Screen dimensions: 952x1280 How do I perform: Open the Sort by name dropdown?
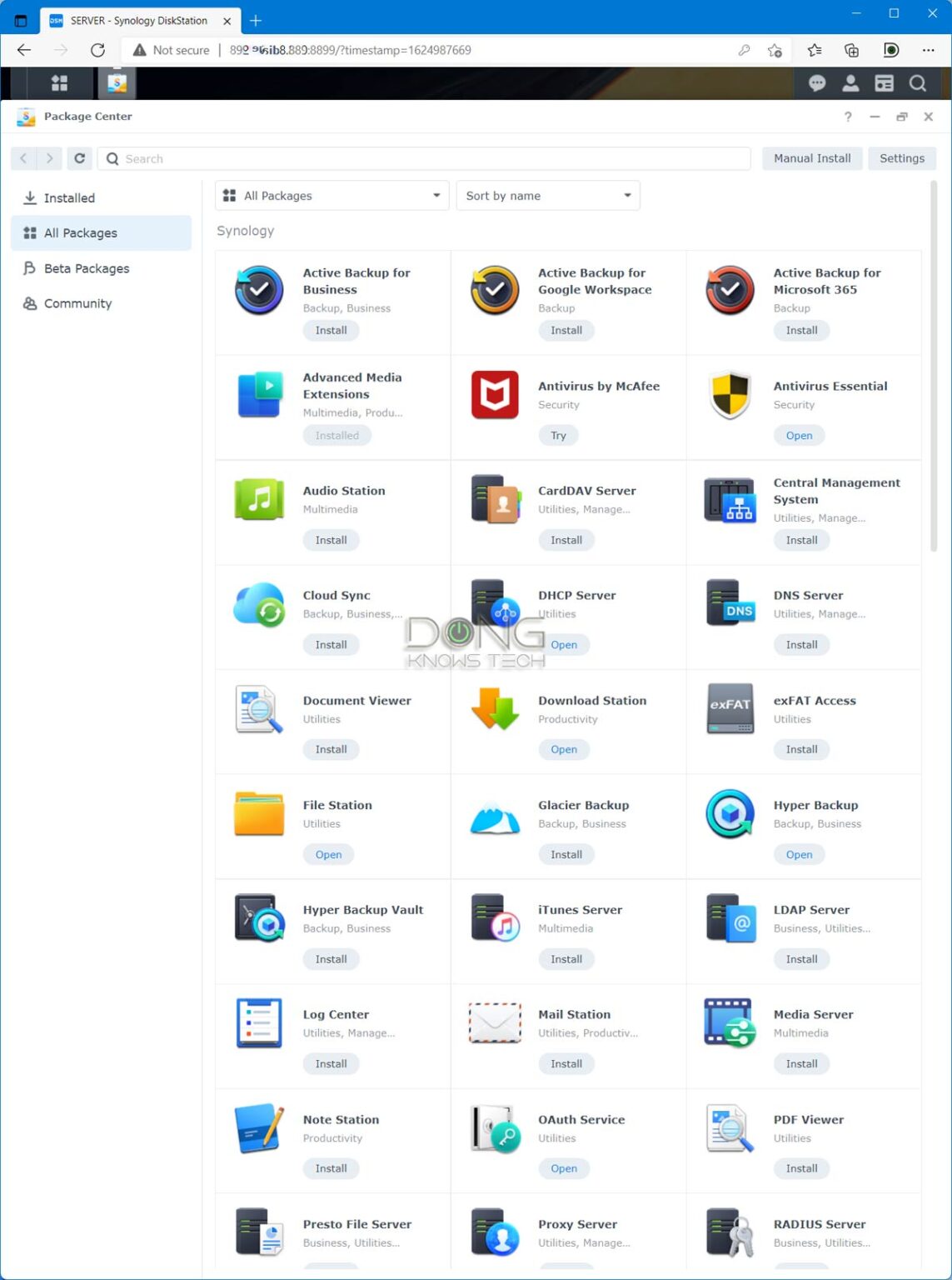547,195
